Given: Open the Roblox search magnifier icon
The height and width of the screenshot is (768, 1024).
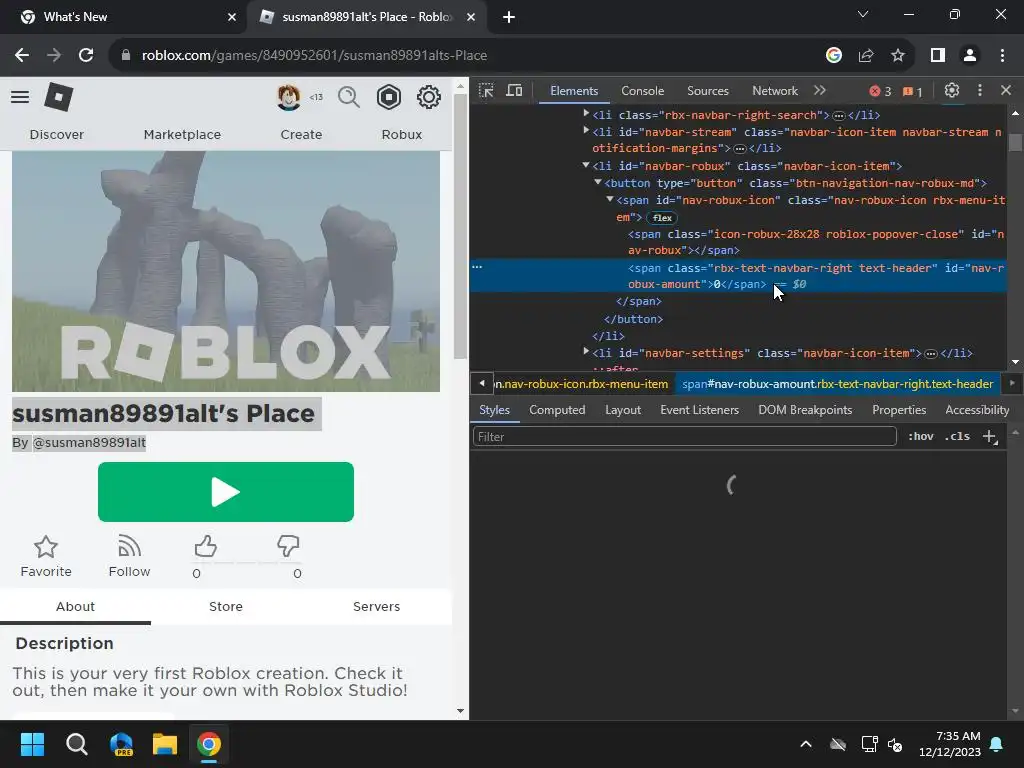Looking at the screenshot, I should coord(349,97).
